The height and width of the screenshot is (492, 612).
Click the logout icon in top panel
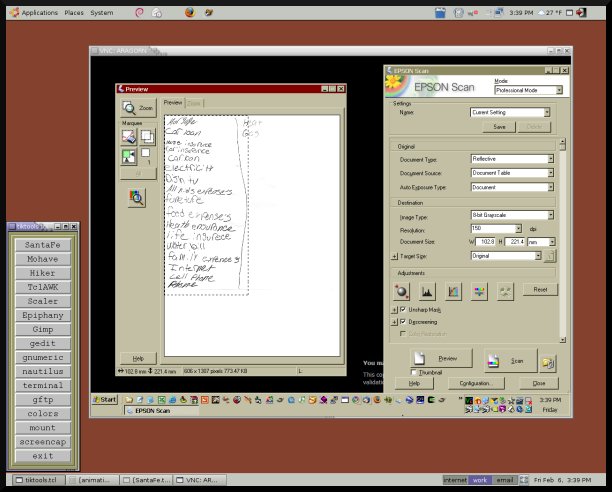click(x=581, y=12)
